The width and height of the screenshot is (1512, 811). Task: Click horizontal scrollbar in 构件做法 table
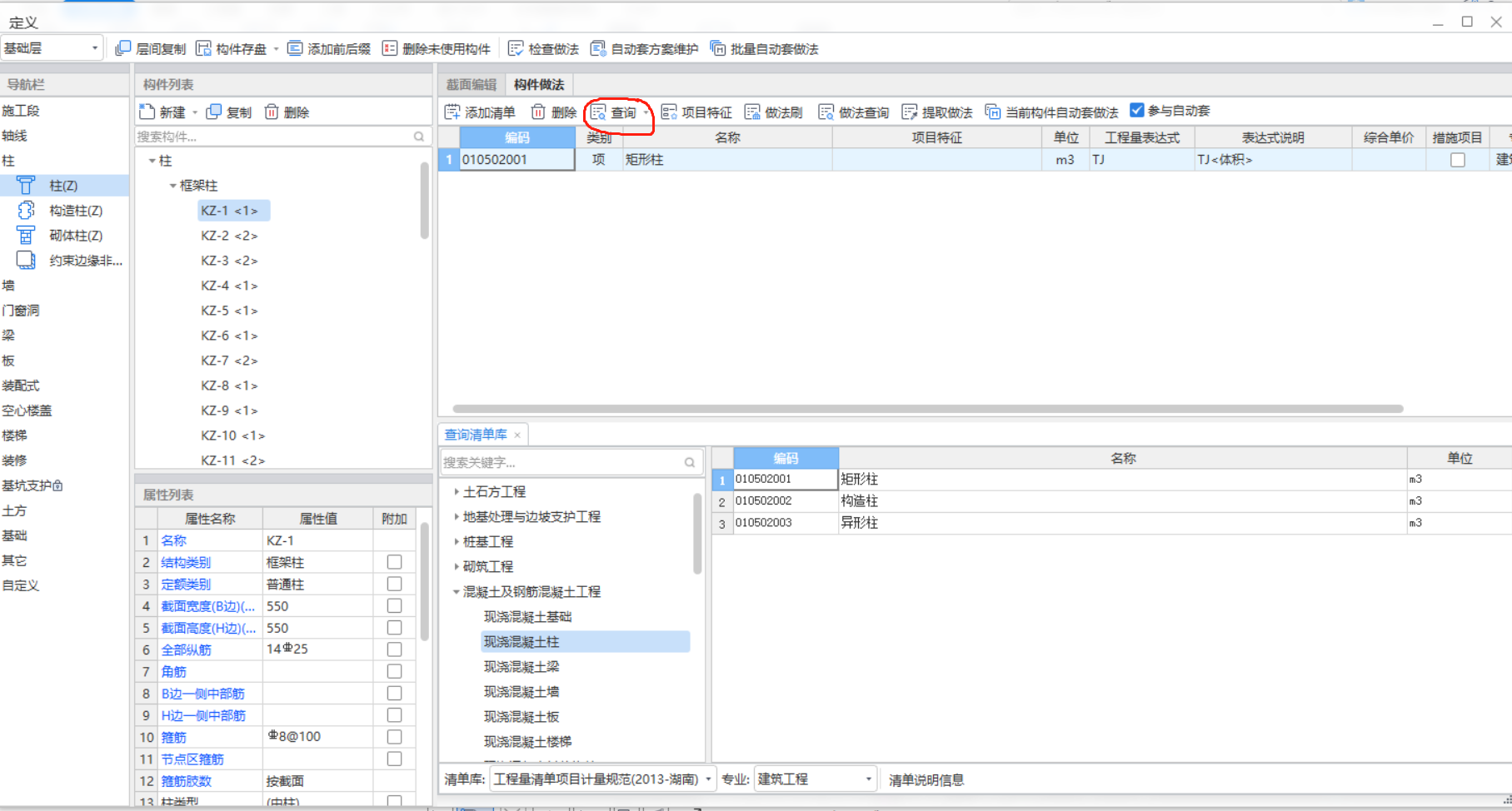coord(928,409)
